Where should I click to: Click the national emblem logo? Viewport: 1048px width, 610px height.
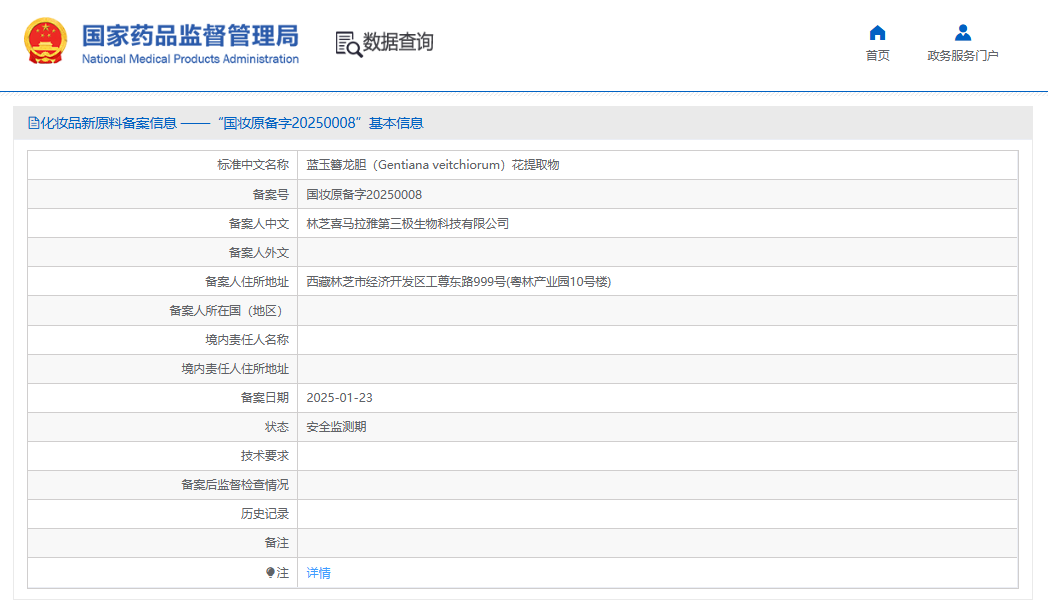point(45,41)
